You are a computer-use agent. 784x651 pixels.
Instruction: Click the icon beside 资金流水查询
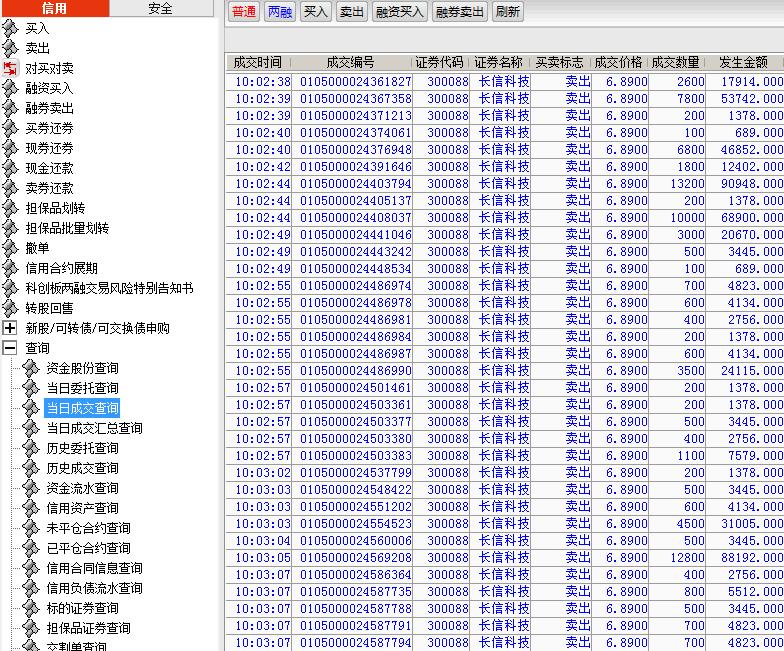(x=30, y=488)
